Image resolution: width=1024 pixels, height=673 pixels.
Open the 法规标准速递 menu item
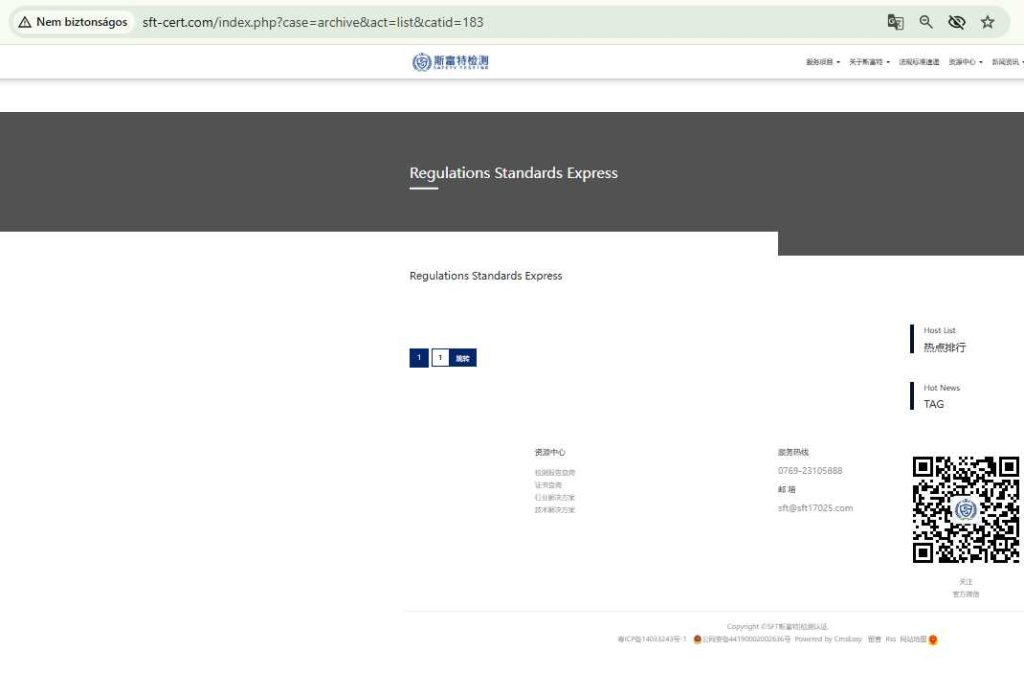click(x=919, y=62)
